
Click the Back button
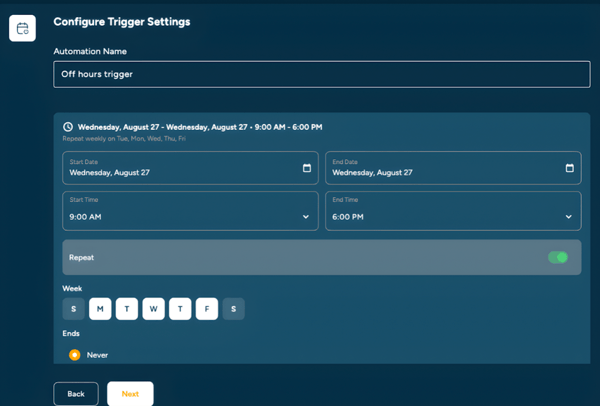coord(76,394)
